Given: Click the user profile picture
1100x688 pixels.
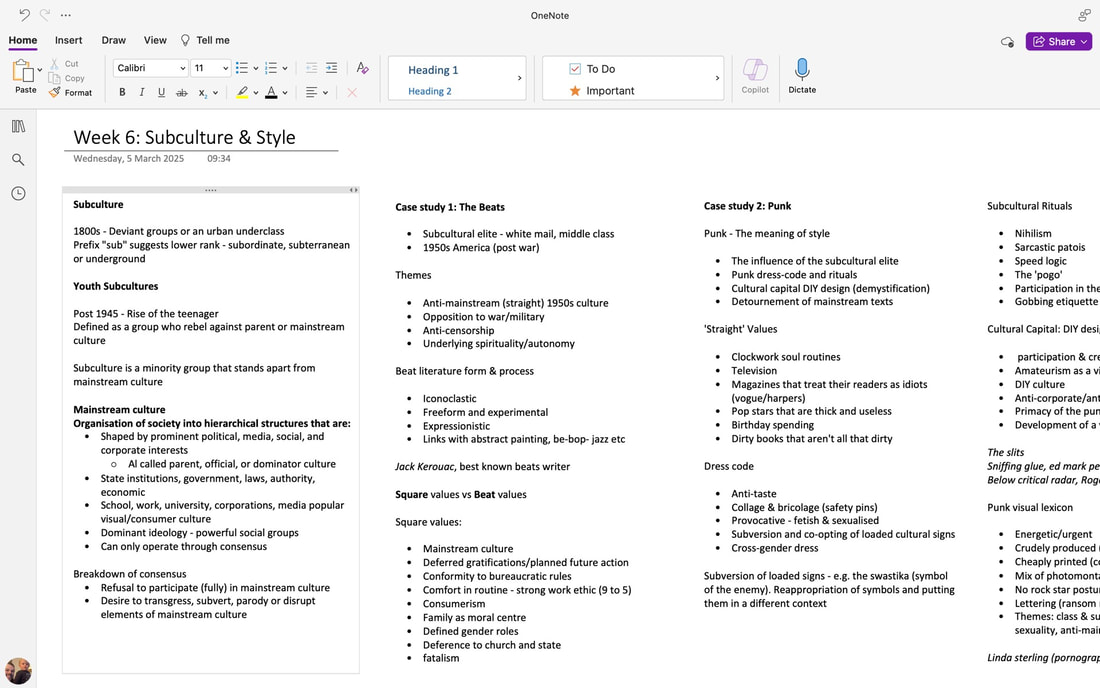Looking at the screenshot, I should point(18,671).
